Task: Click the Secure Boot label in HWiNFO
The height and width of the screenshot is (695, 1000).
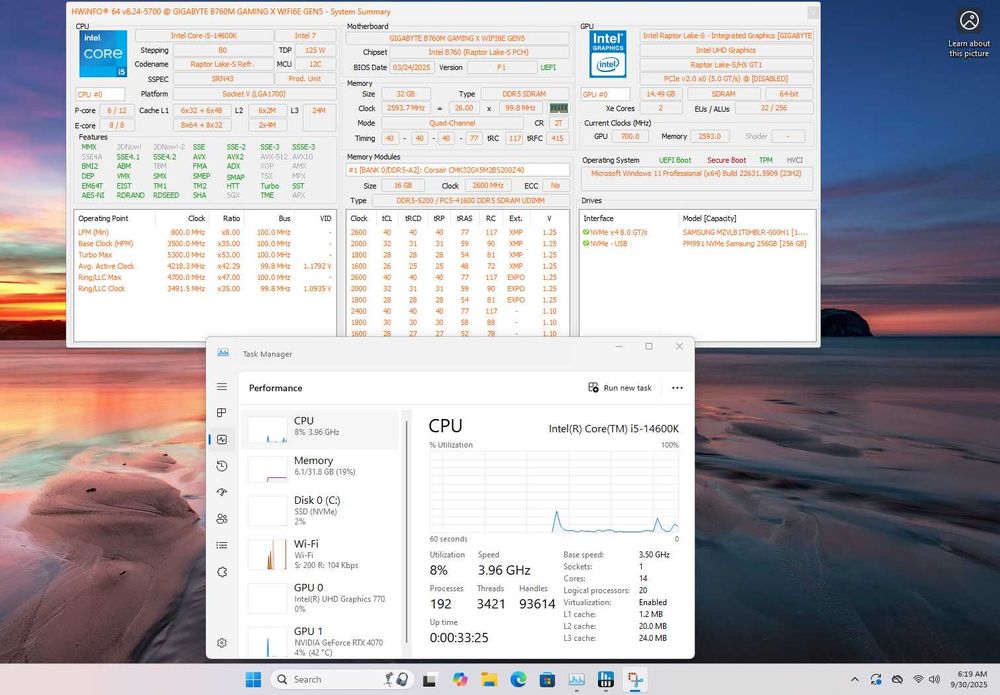Action: [726, 160]
